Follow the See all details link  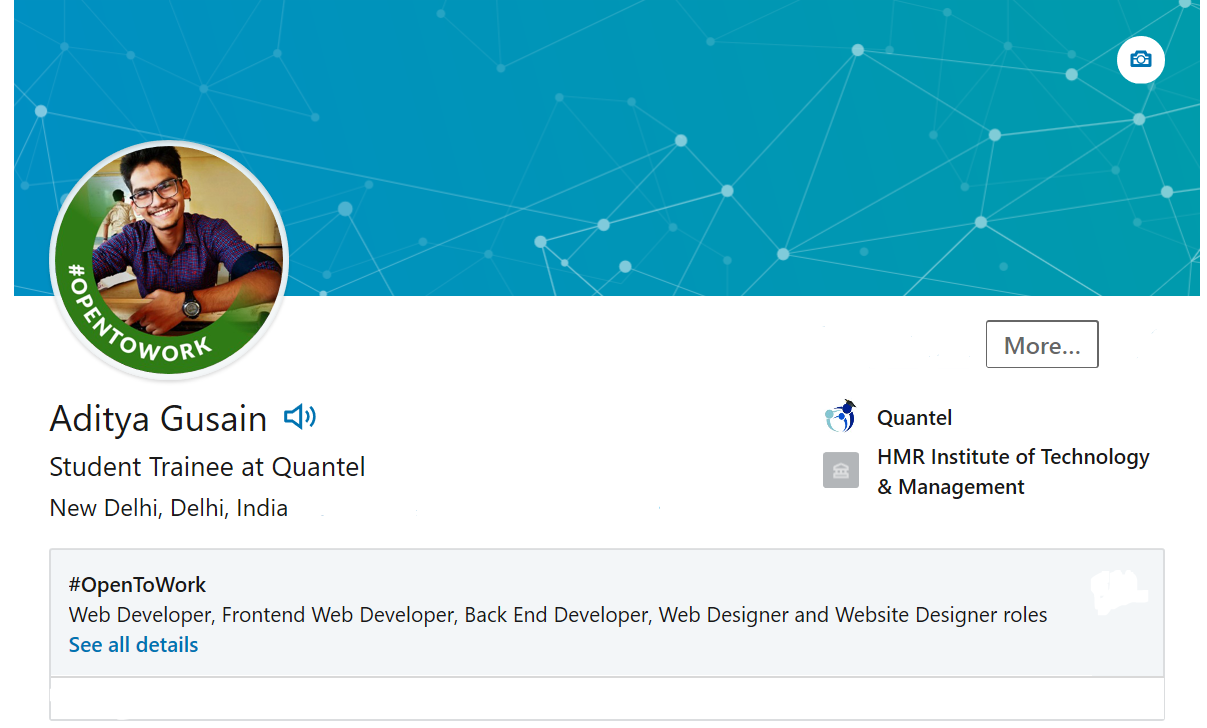(x=133, y=645)
